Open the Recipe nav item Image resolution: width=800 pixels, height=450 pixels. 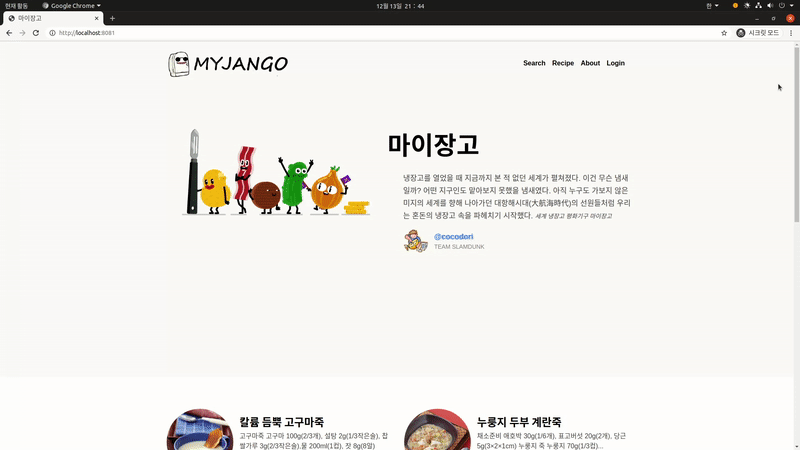(563, 63)
